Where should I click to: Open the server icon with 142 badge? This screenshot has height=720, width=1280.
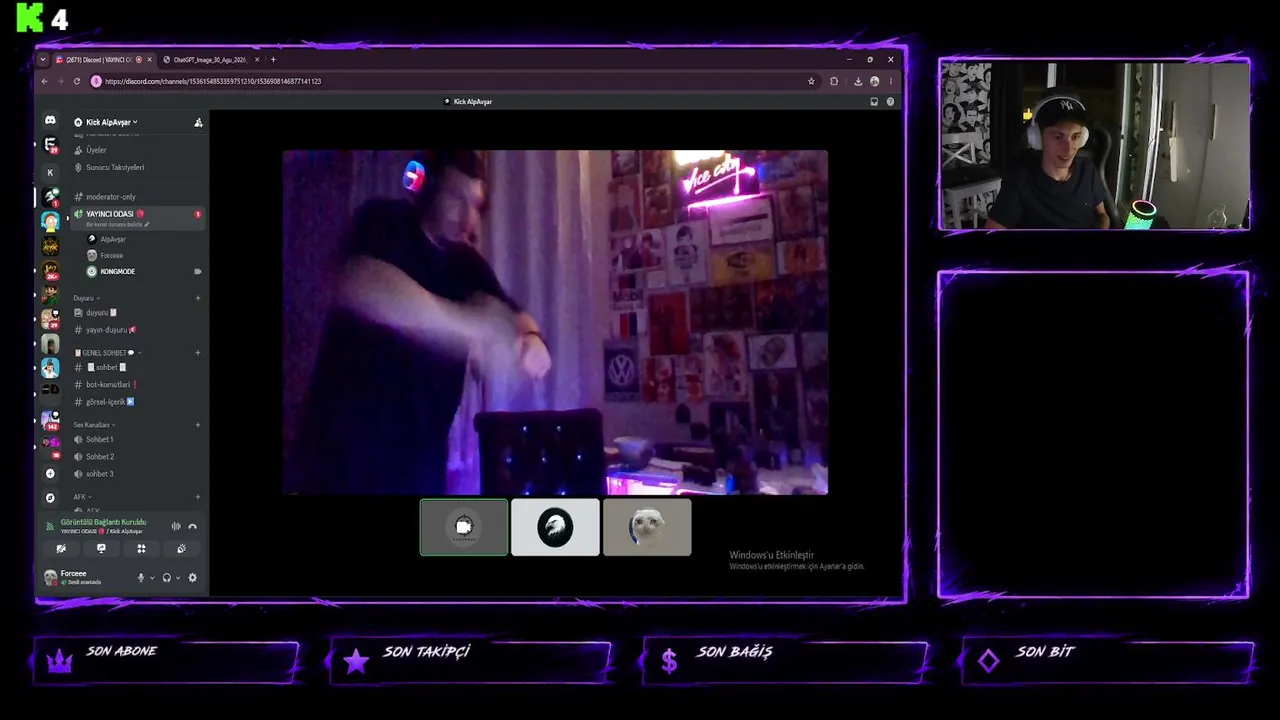tap(50, 420)
